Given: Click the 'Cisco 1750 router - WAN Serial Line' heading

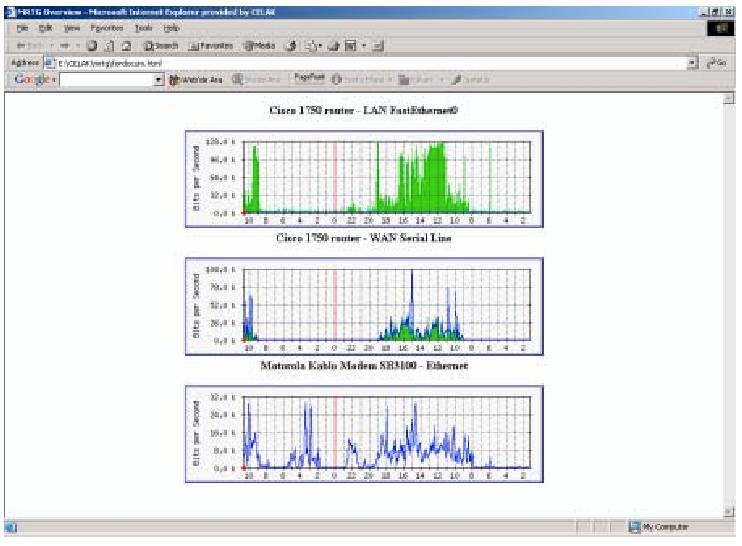Looking at the screenshot, I should click(x=363, y=238).
